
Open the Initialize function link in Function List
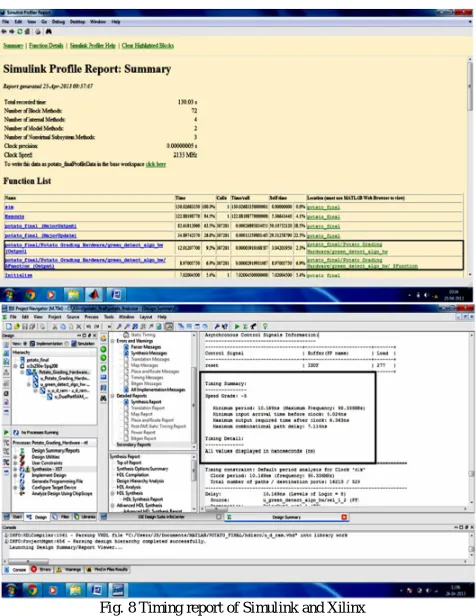click(18, 275)
